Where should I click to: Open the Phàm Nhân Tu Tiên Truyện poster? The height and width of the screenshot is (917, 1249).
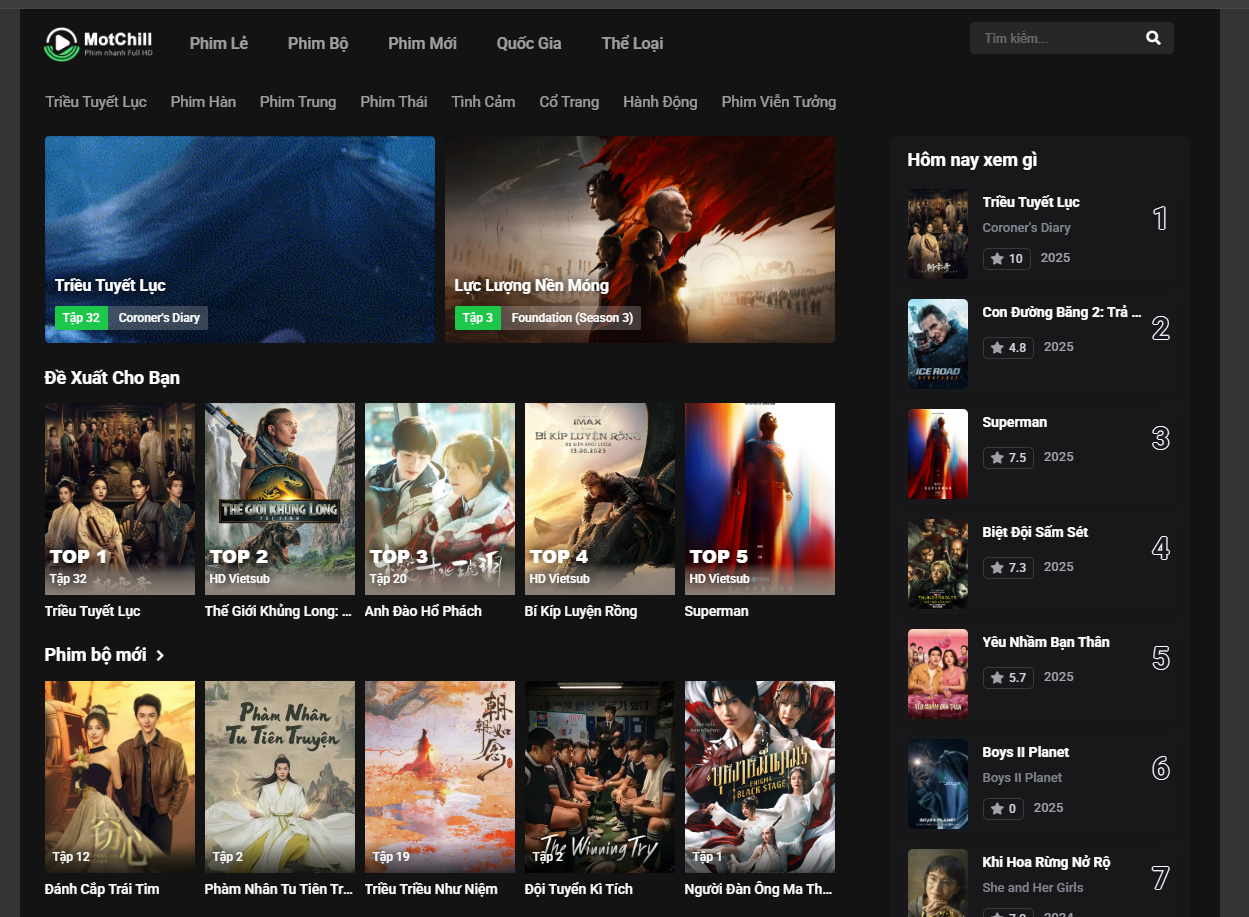(280, 777)
